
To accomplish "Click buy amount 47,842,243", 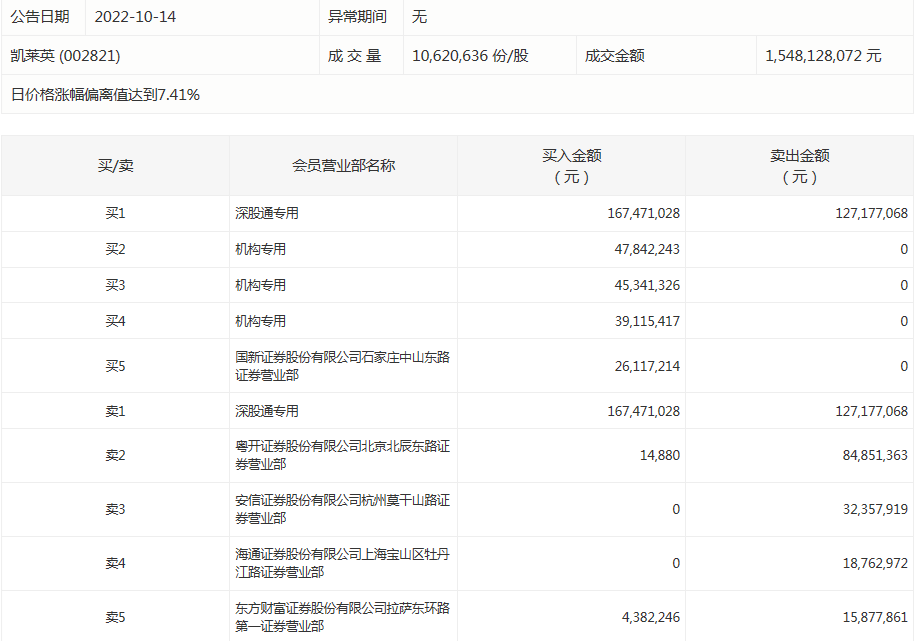I will coord(647,249).
